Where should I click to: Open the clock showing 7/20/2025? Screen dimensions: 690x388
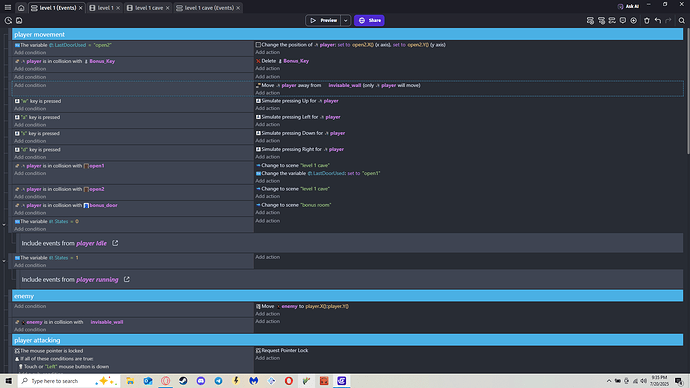coord(659,381)
